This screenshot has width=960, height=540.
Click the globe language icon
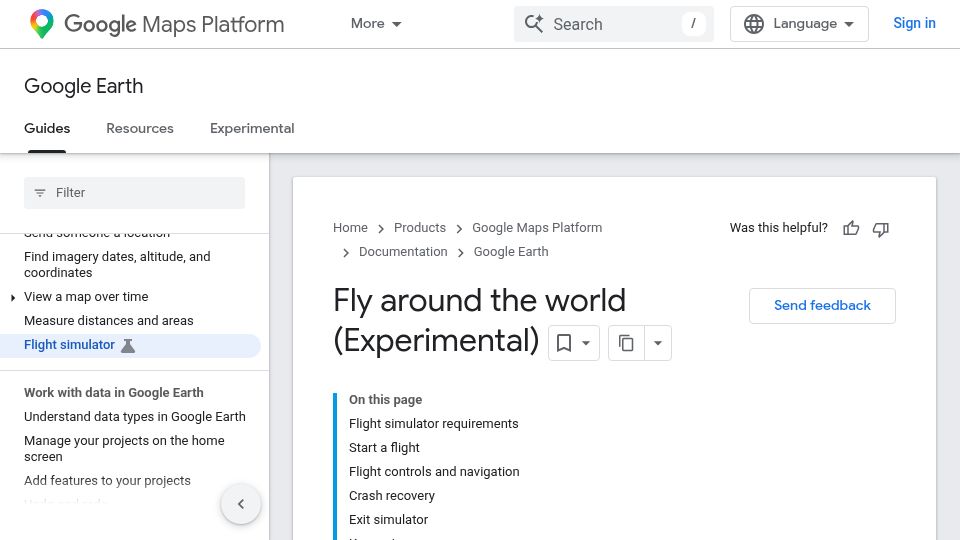coord(754,24)
